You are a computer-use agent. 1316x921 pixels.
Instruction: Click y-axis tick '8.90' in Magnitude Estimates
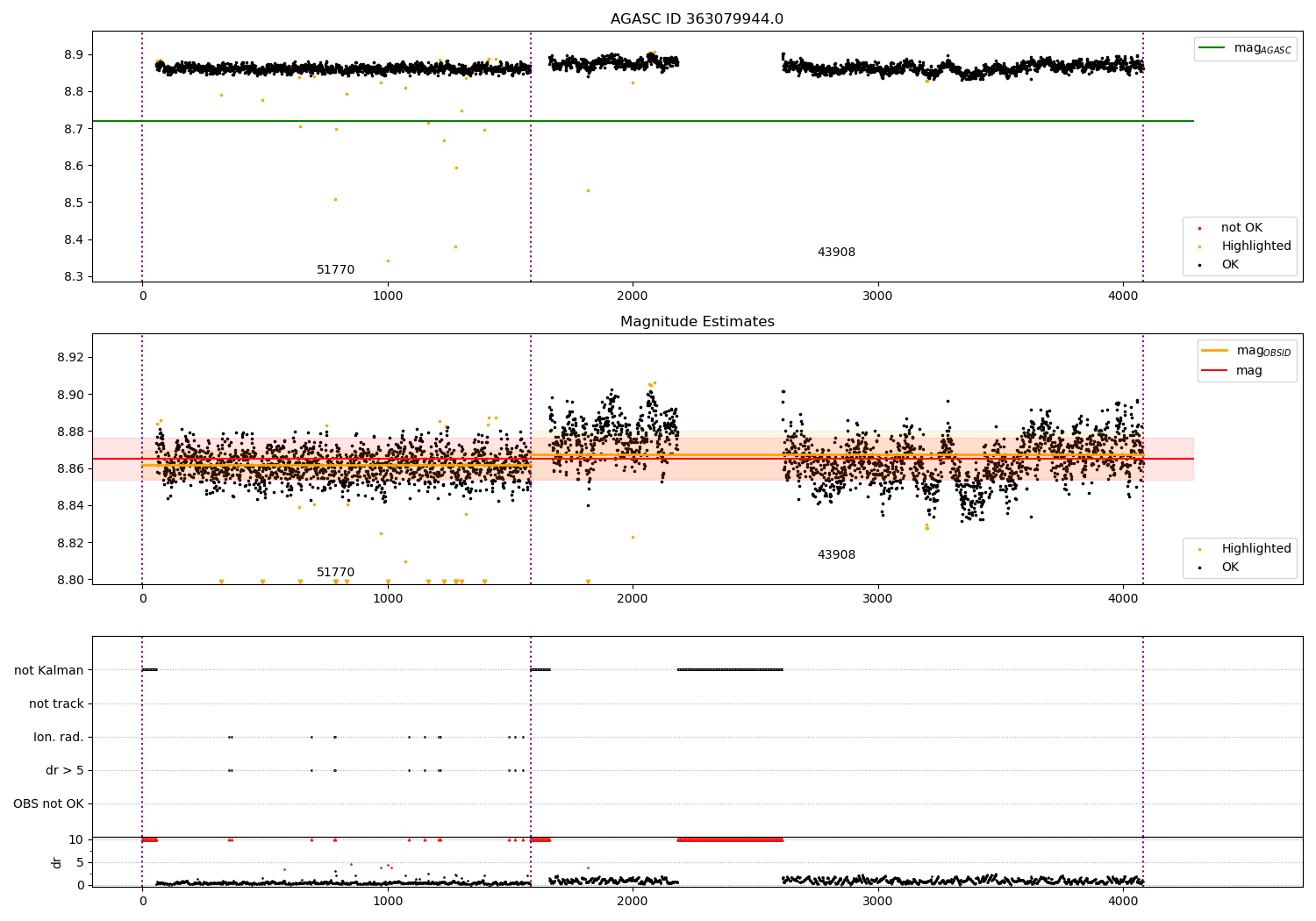70,395
